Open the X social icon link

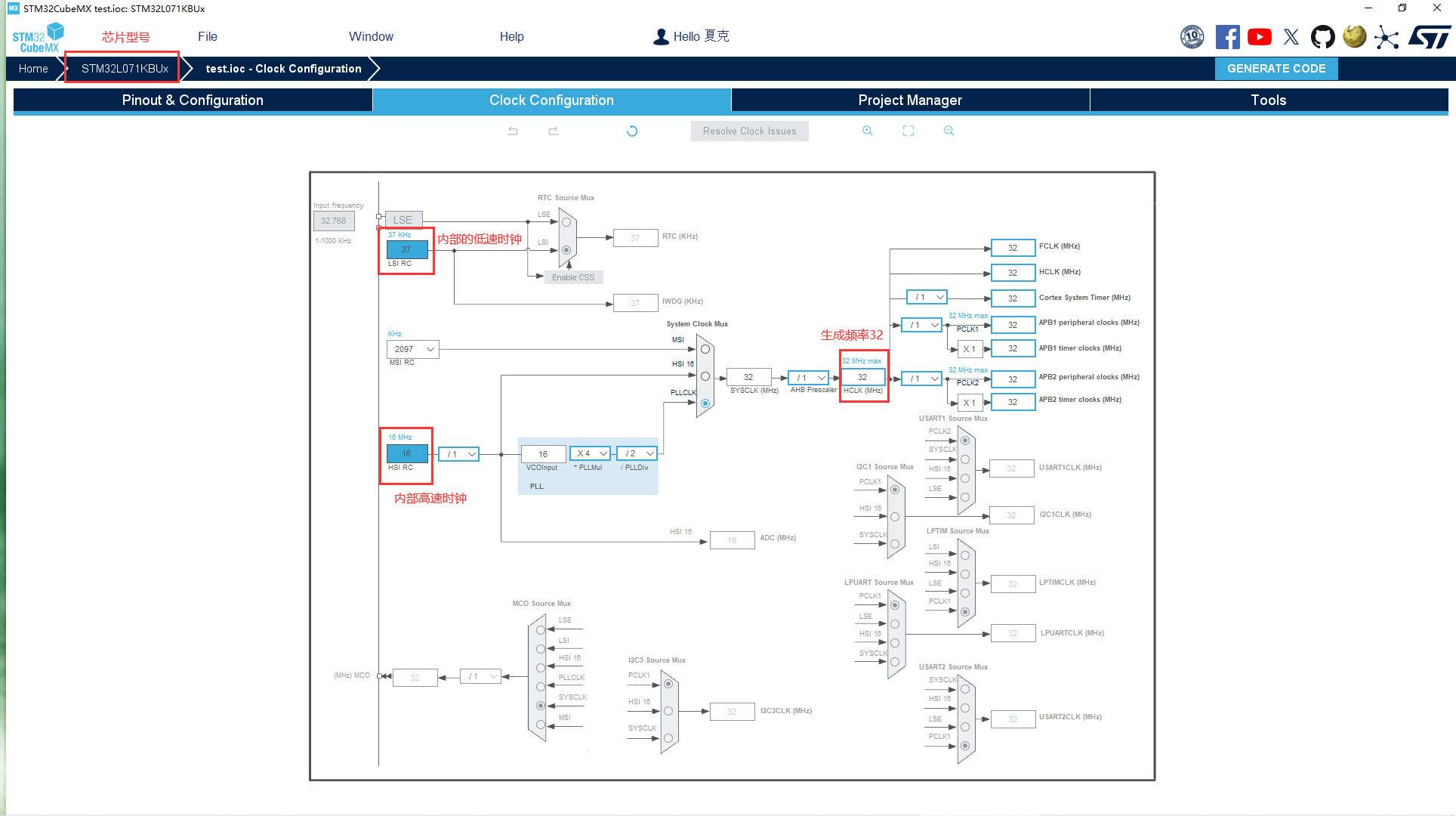click(x=1291, y=36)
